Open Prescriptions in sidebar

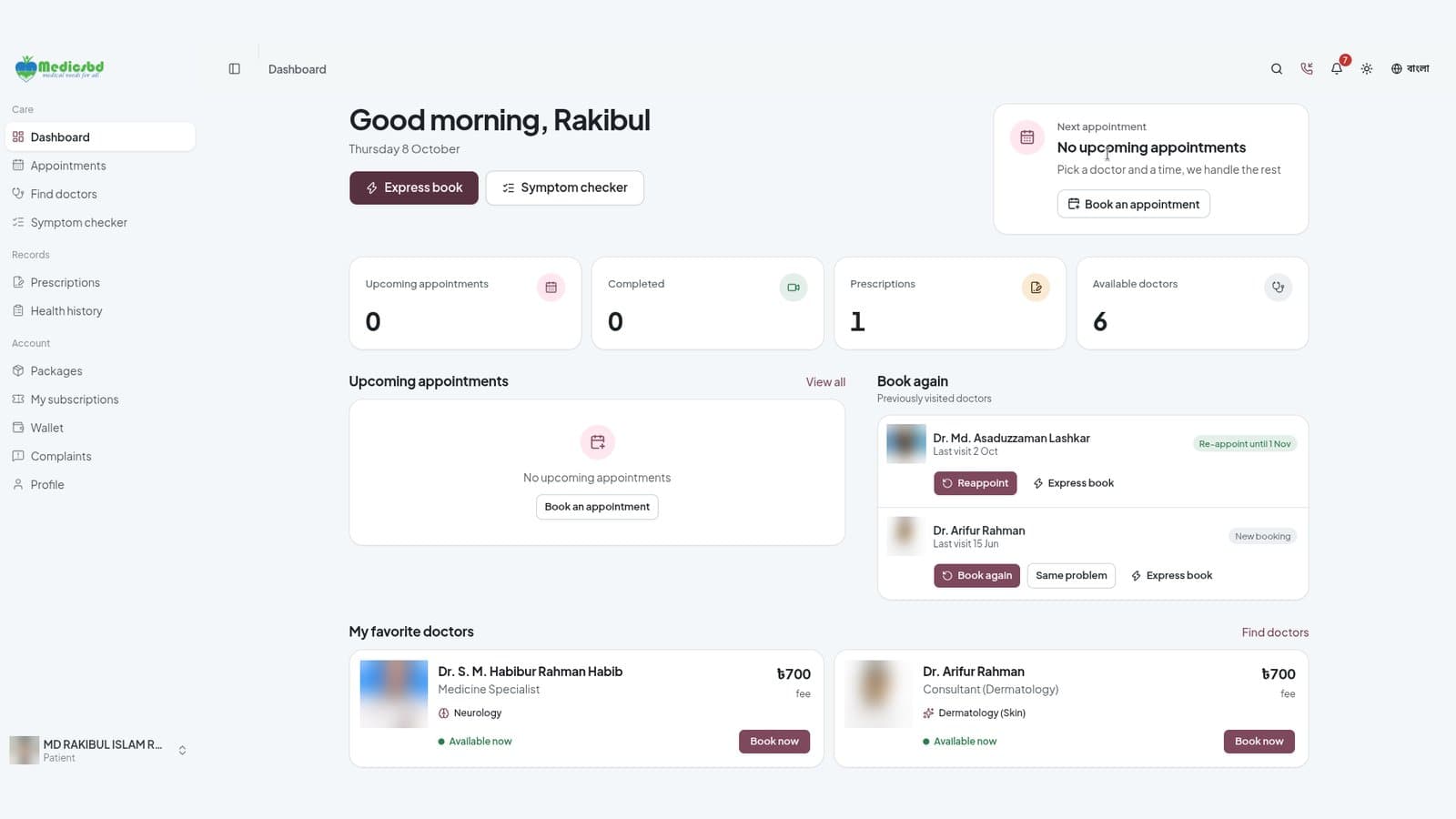tap(100, 283)
